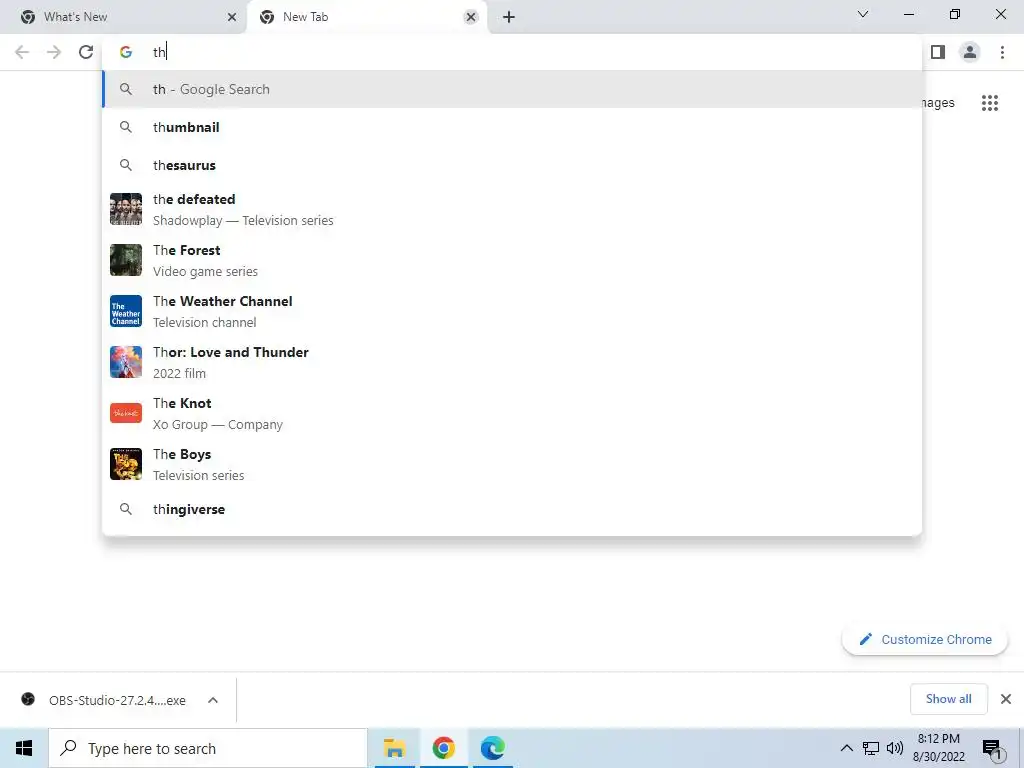Screen dimensions: 1024x768
Task: Open the volume tray icon
Action: pyautogui.click(x=895, y=748)
